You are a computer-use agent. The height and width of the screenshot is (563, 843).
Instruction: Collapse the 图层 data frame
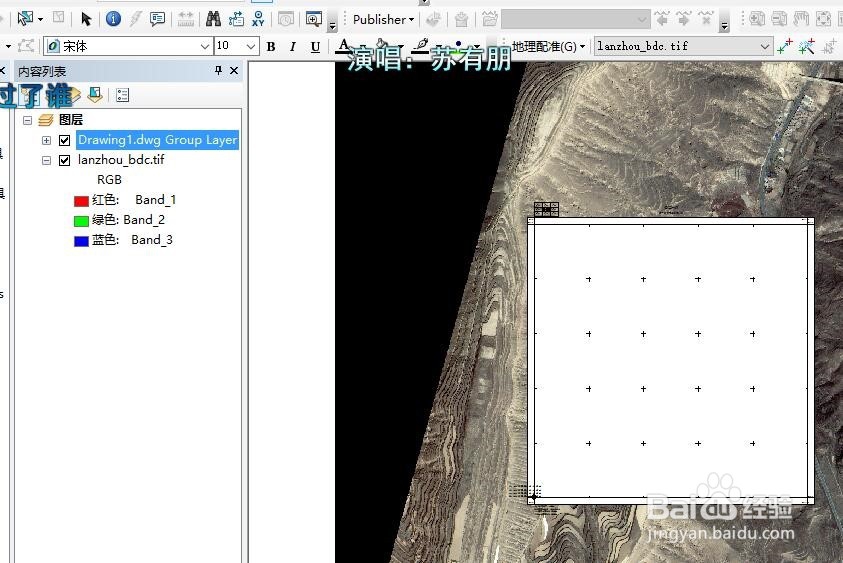(27, 120)
